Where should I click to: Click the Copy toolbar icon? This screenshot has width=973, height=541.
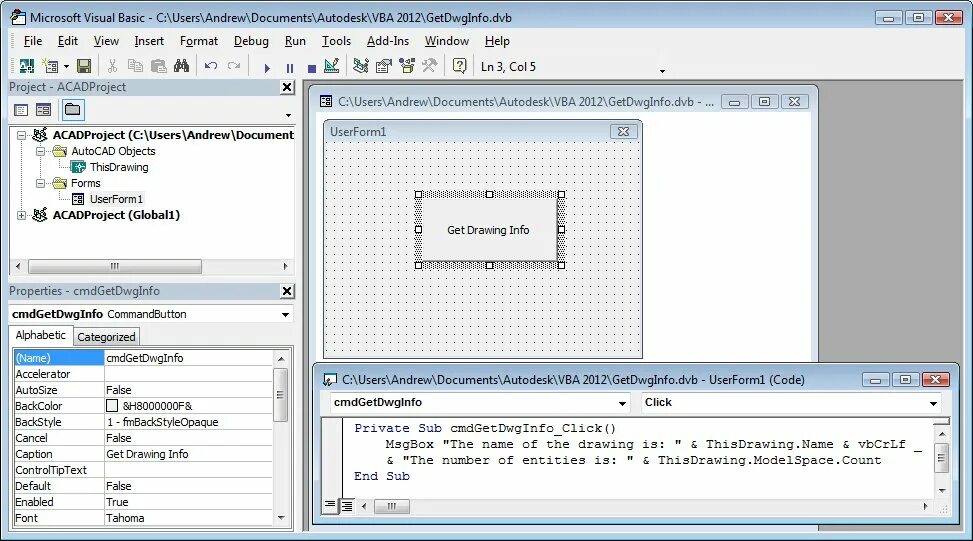coord(135,66)
